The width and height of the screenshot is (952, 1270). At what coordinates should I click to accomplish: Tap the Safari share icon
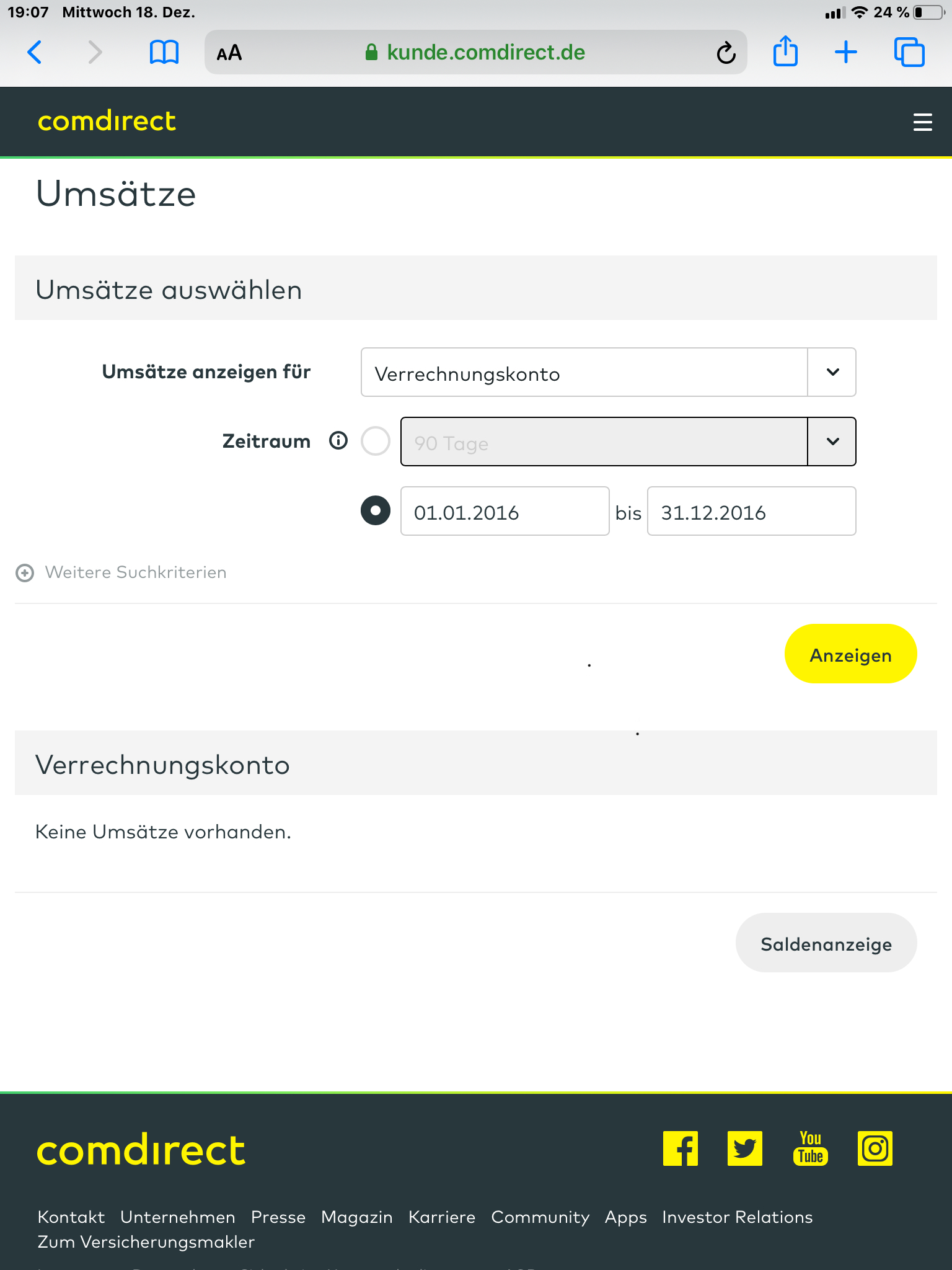click(x=785, y=52)
